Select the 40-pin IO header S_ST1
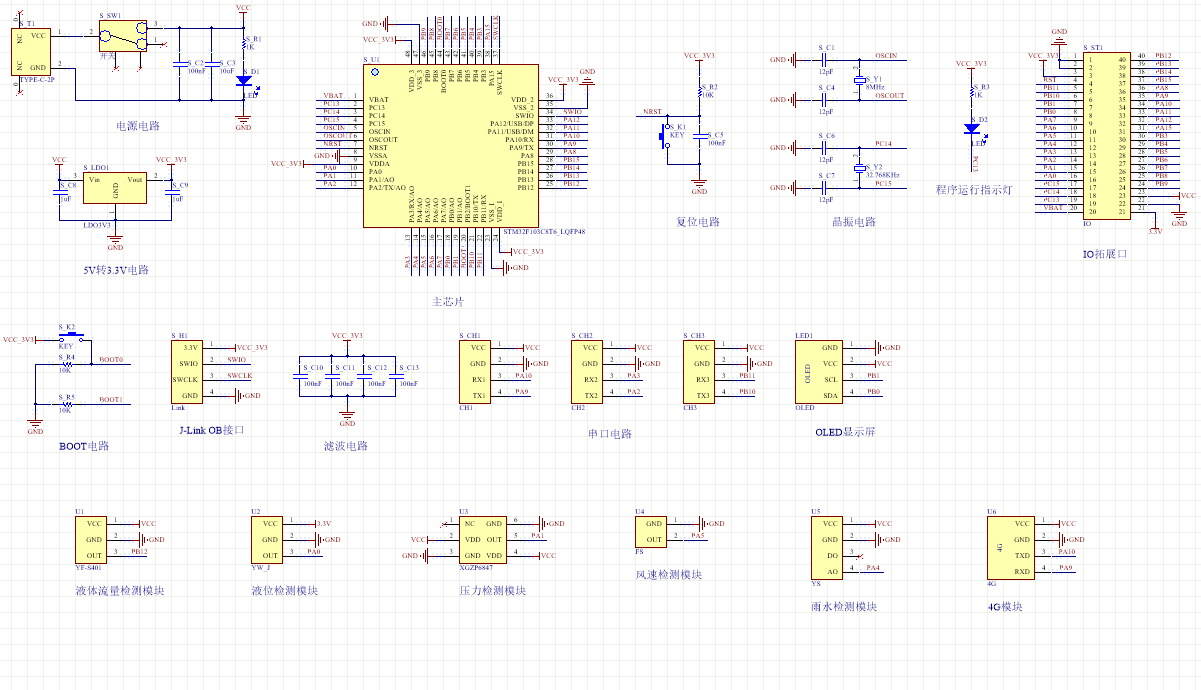This screenshot has width=1201, height=690. point(1106,135)
